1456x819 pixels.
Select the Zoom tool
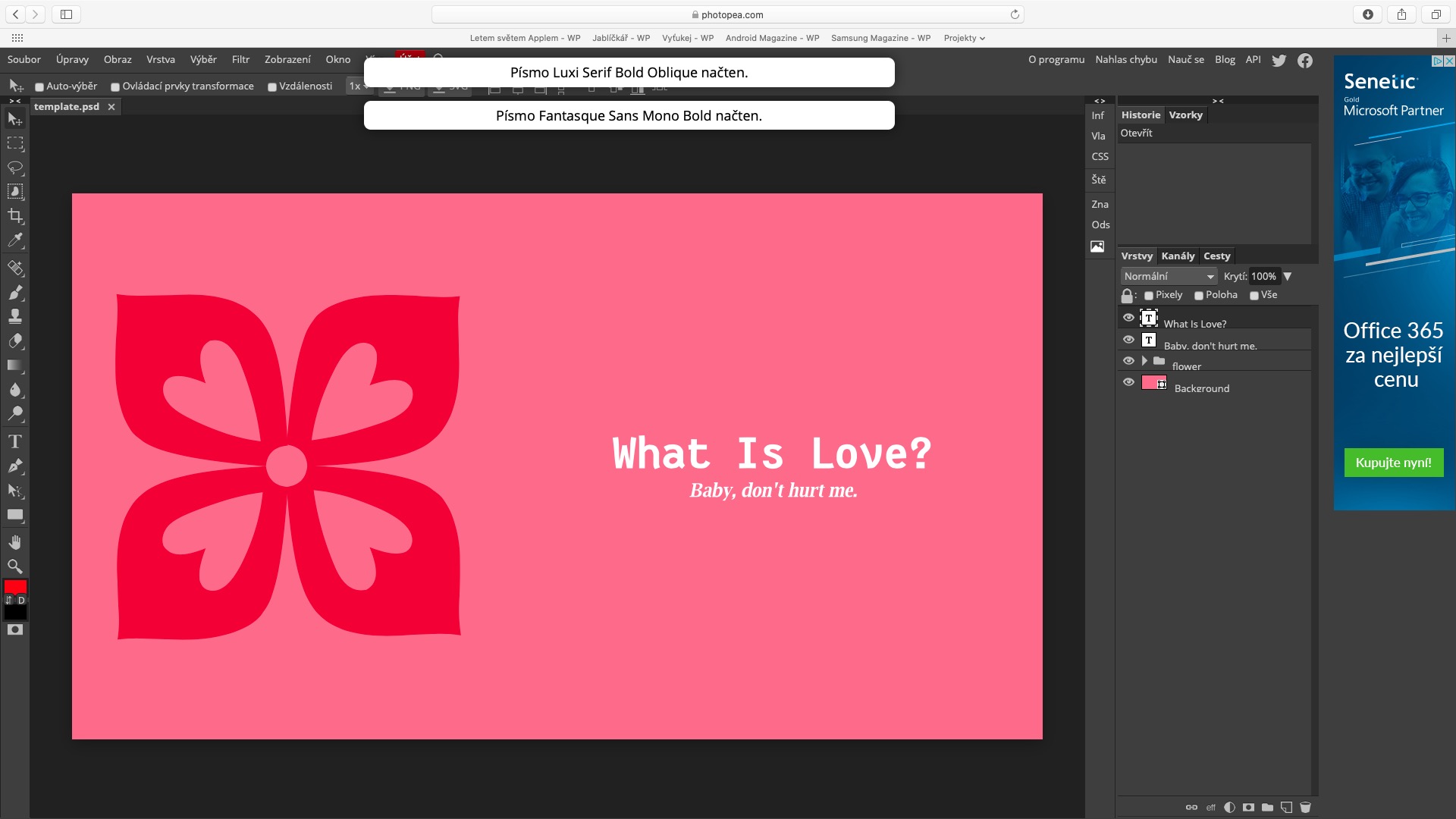pyautogui.click(x=15, y=566)
